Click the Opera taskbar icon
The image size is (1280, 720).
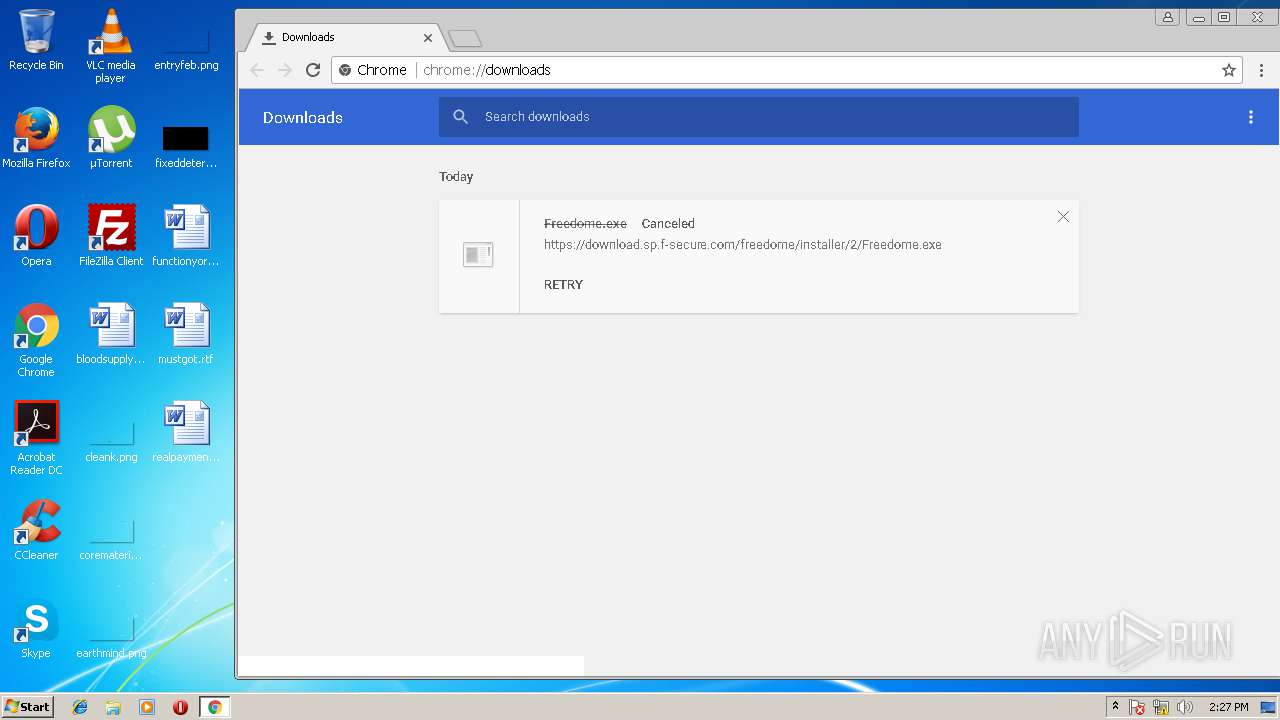(180, 707)
